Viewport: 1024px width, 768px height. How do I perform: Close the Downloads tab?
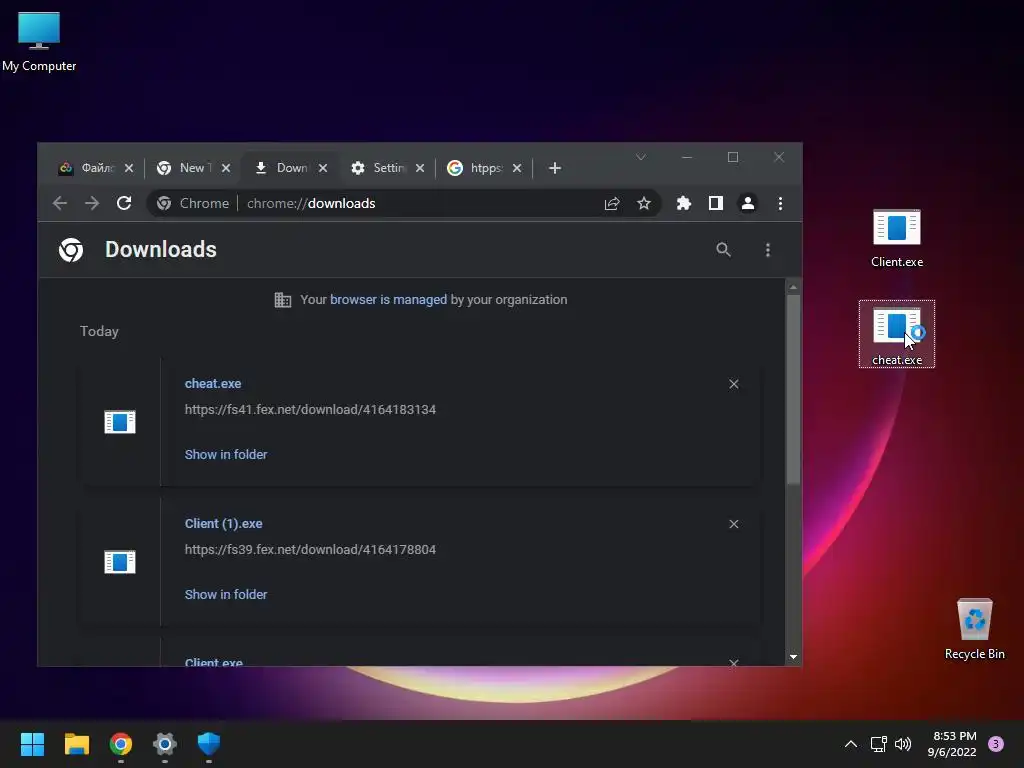pyautogui.click(x=323, y=168)
